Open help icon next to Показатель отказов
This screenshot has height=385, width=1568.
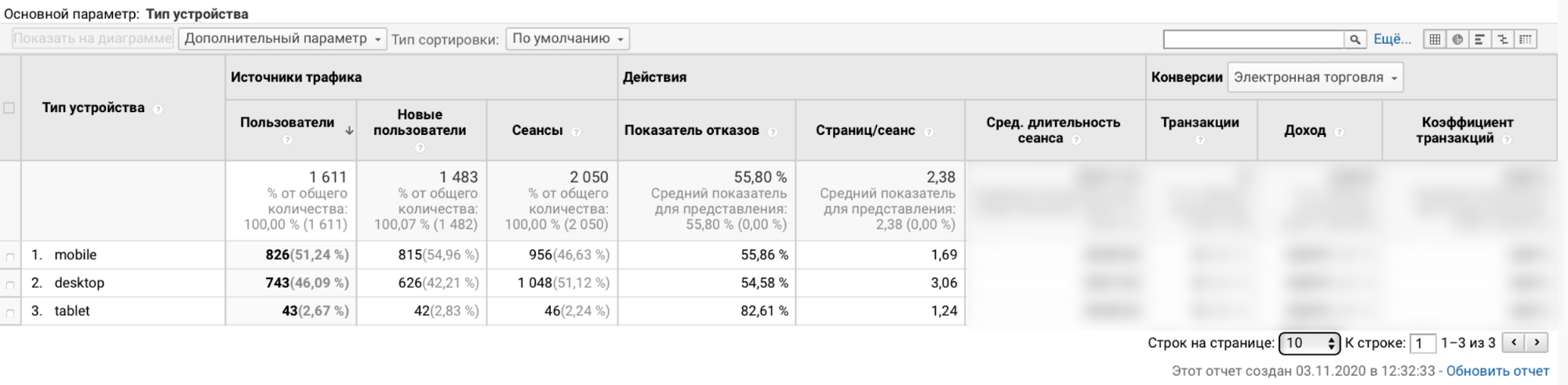pyautogui.click(x=773, y=132)
